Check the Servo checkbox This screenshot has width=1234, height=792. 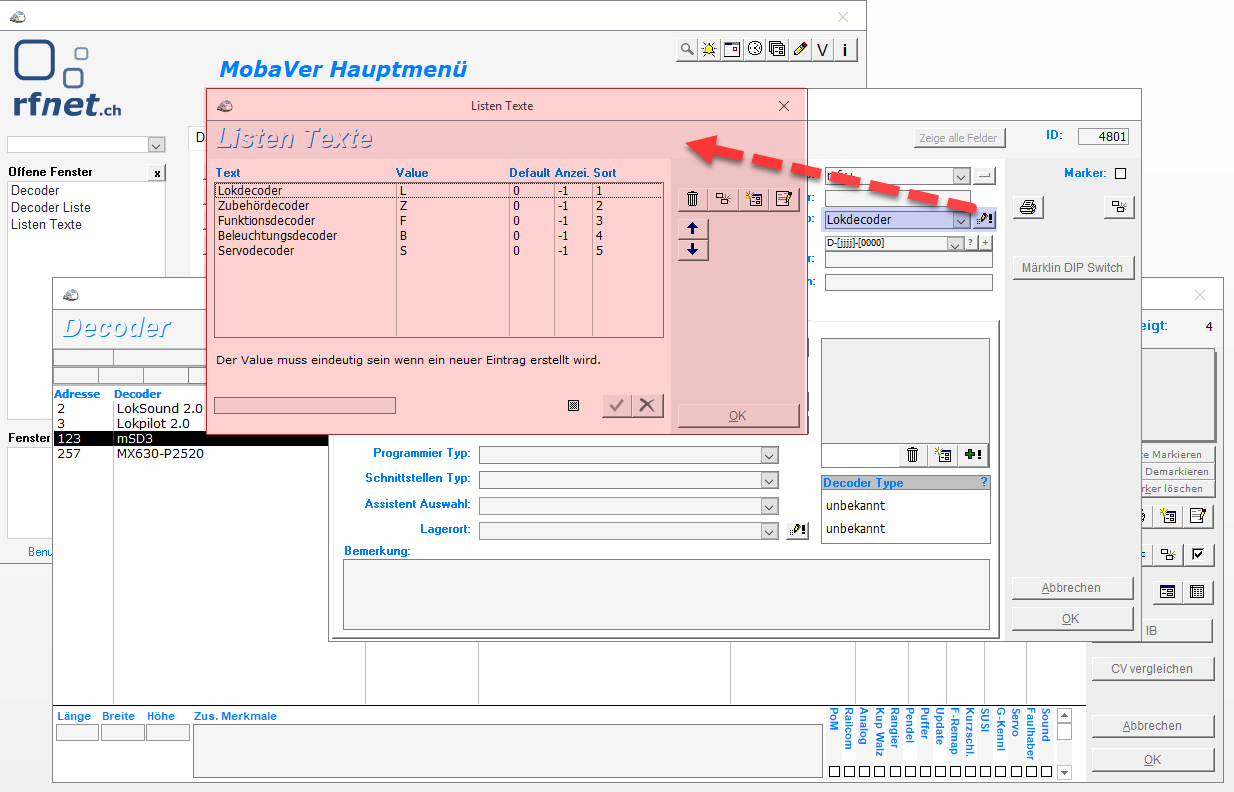pyautogui.click(x=1016, y=772)
